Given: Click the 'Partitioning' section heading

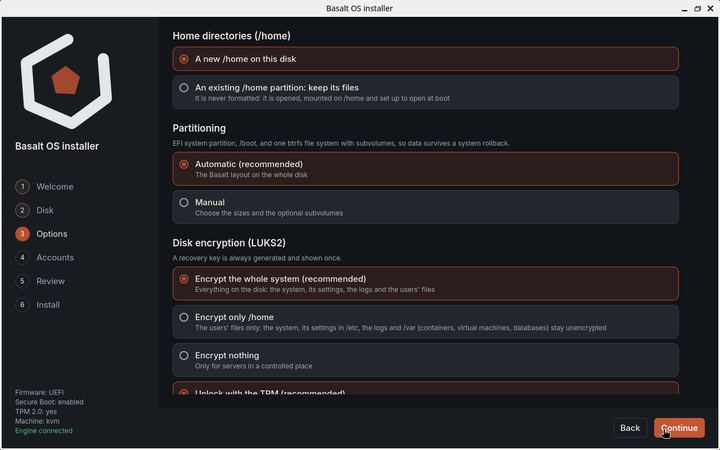Looking at the screenshot, I should pos(199,128).
